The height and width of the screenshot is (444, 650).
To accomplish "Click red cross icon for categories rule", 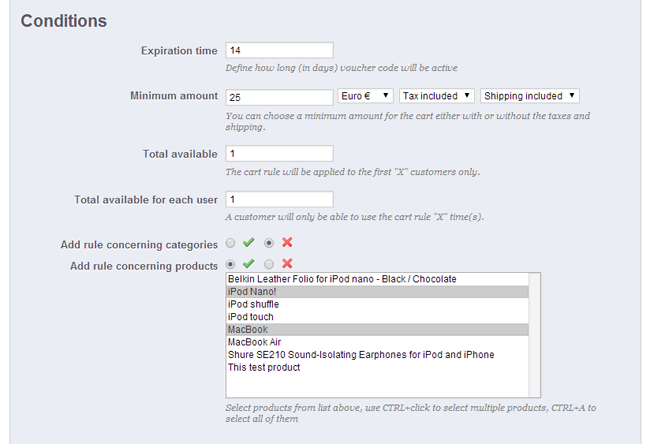I will tap(287, 243).
